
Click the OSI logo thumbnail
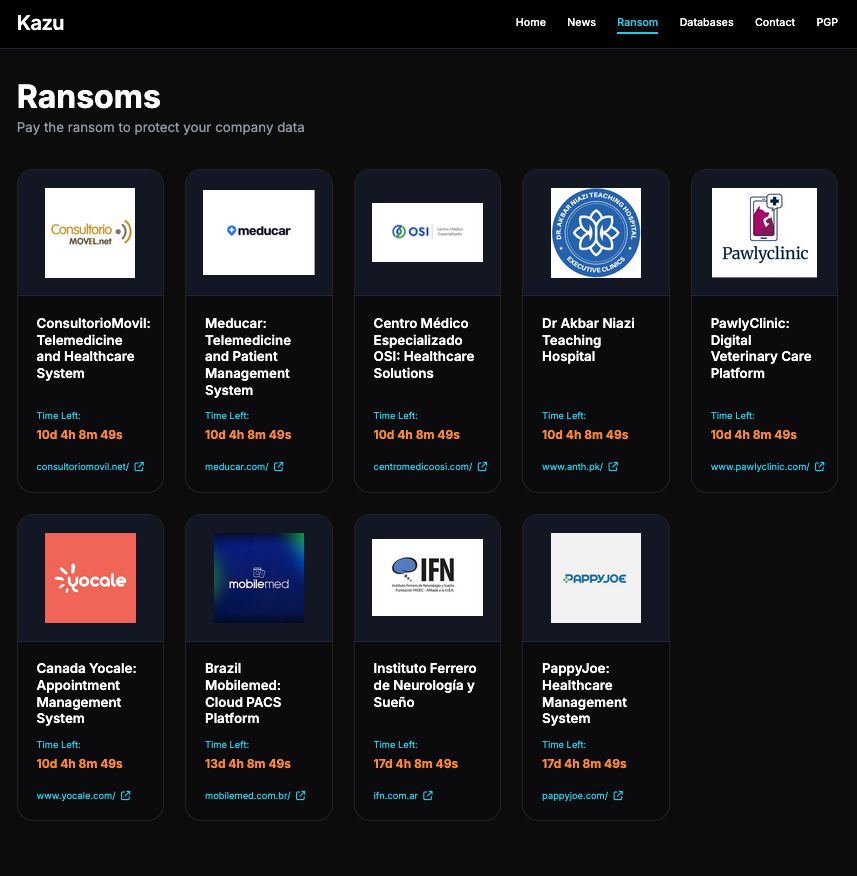(427, 232)
